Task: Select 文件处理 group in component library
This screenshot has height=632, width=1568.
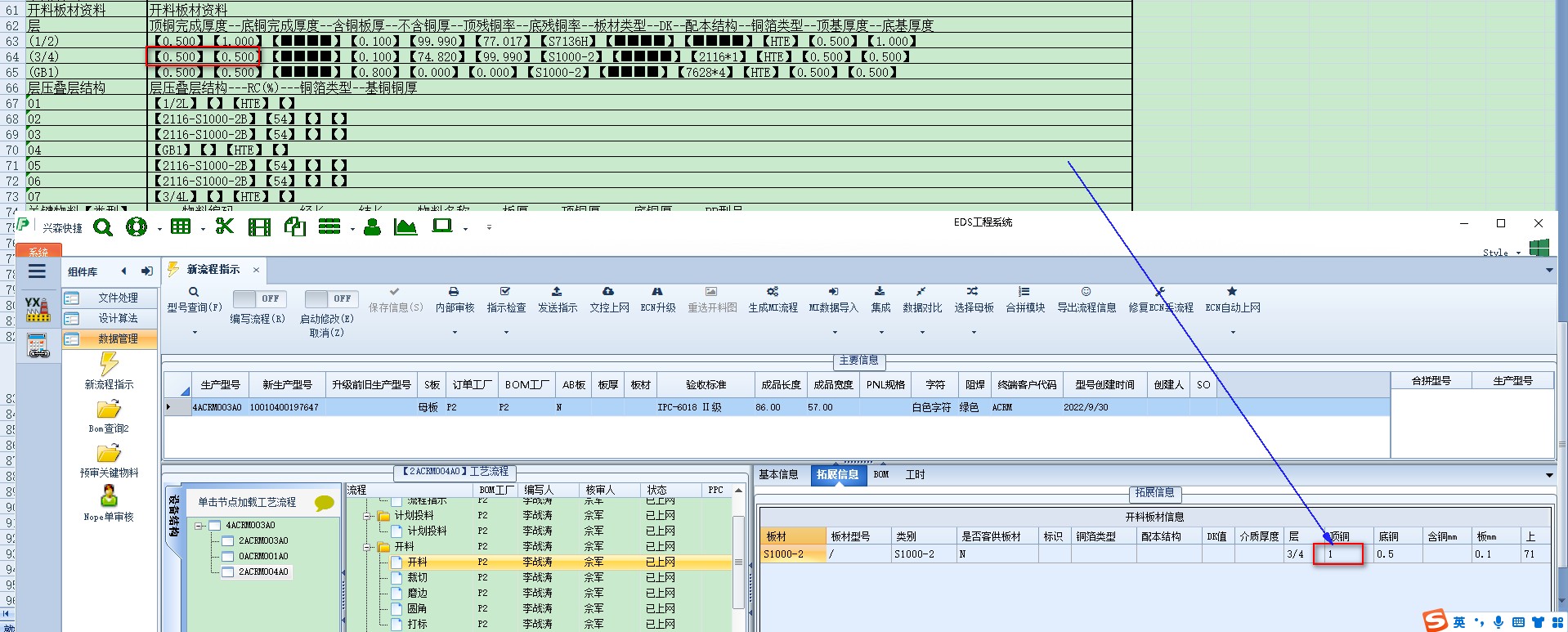Action: coord(110,298)
